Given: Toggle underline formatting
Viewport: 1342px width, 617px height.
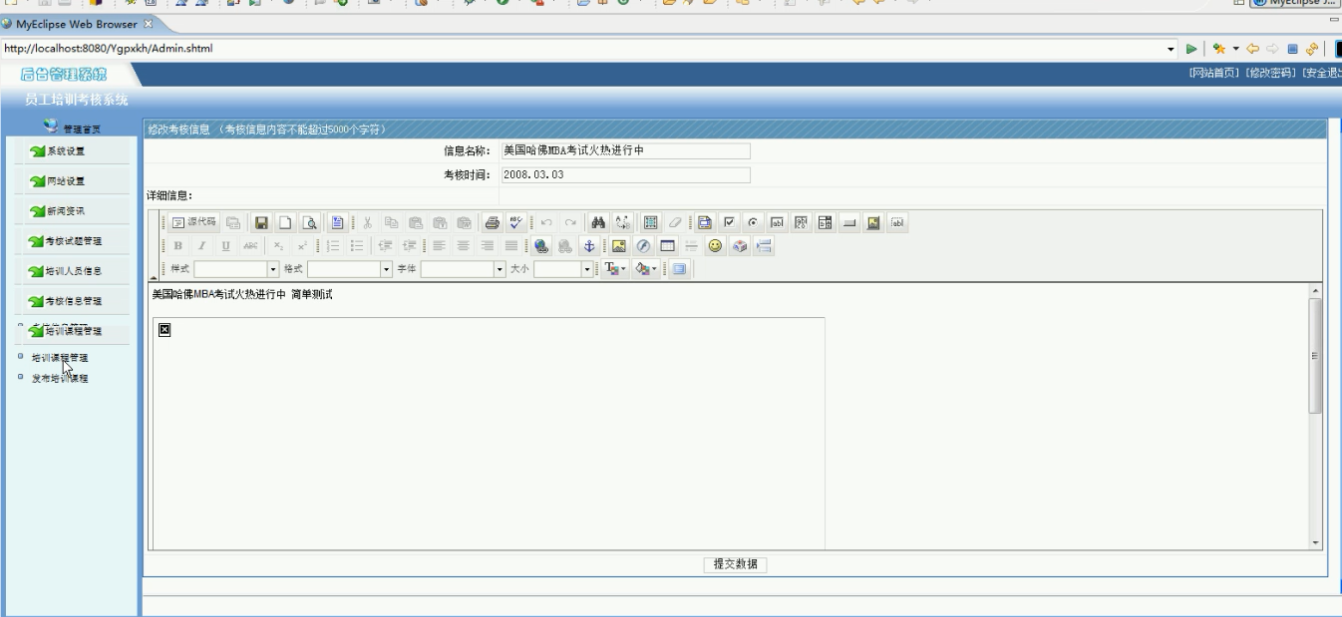Looking at the screenshot, I should [x=228, y=246].
